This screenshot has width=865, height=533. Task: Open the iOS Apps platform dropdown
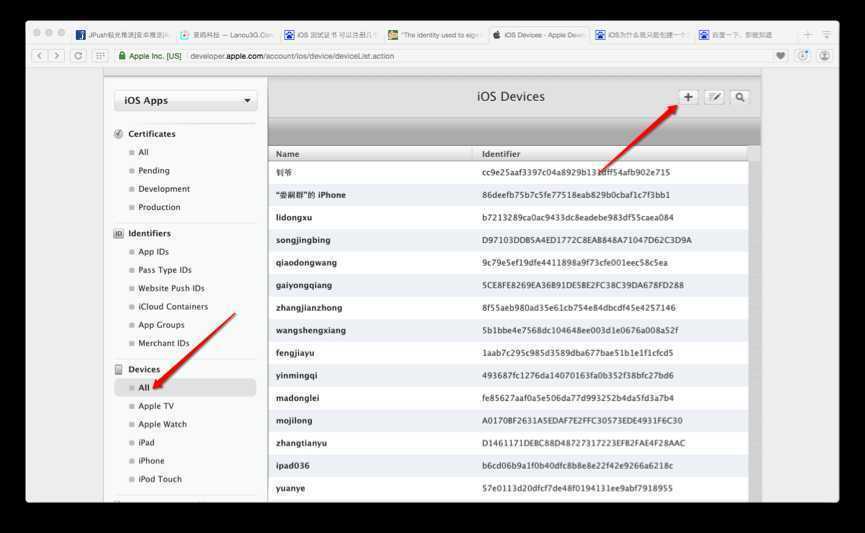coord(185,100)
